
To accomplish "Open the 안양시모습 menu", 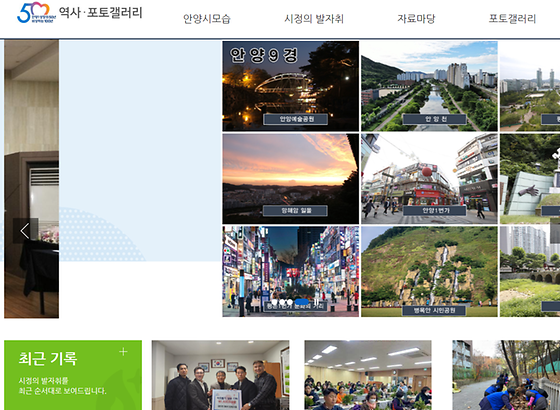I will pos(207,19).
